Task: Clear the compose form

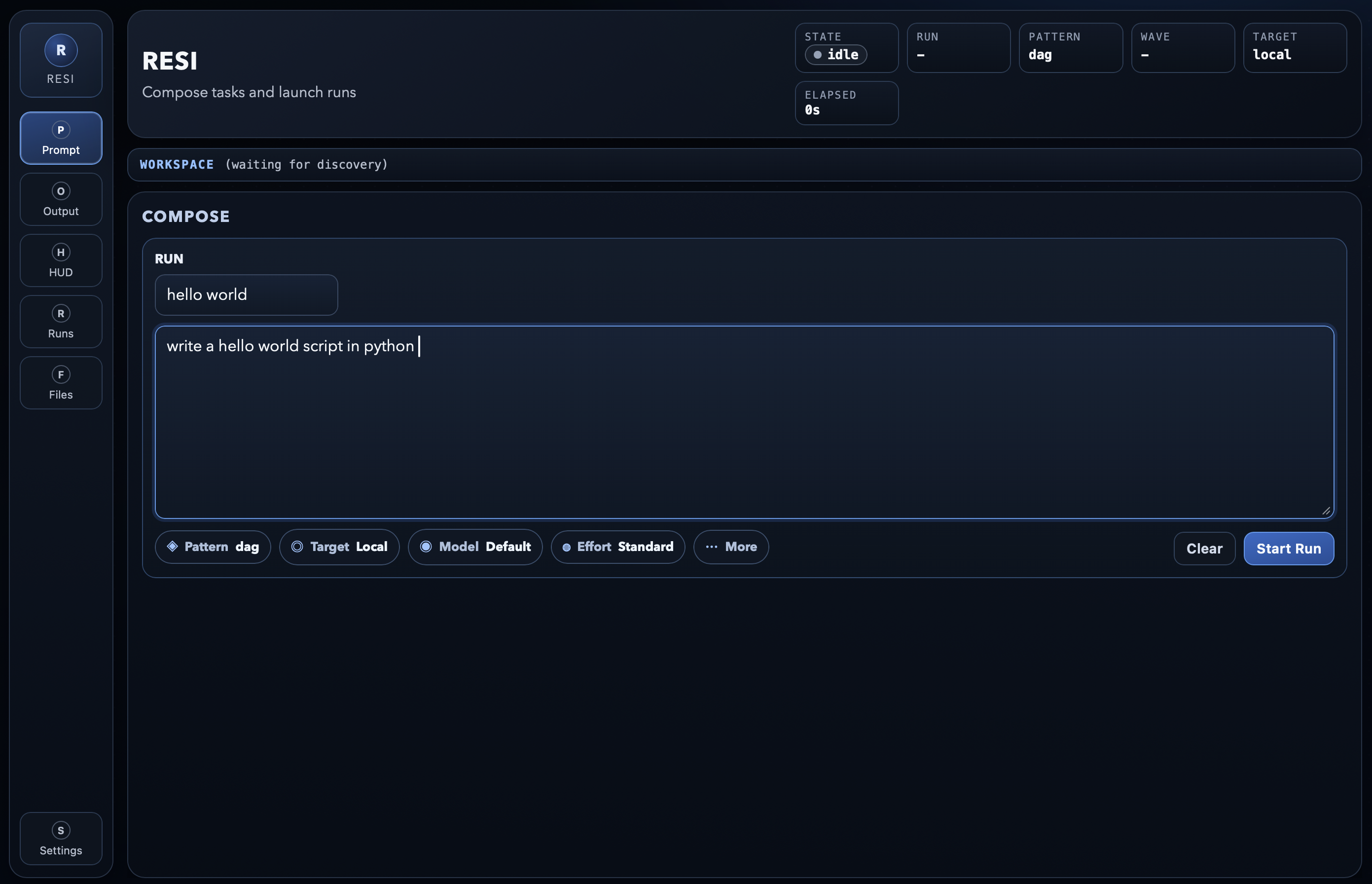Action: [1204, 548]
